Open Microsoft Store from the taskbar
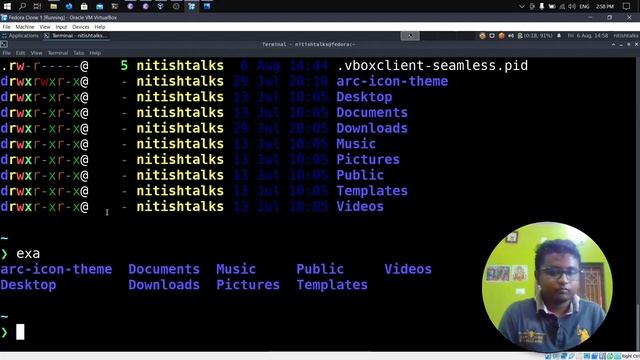The image size is (640, 360). tap(84, 6)
